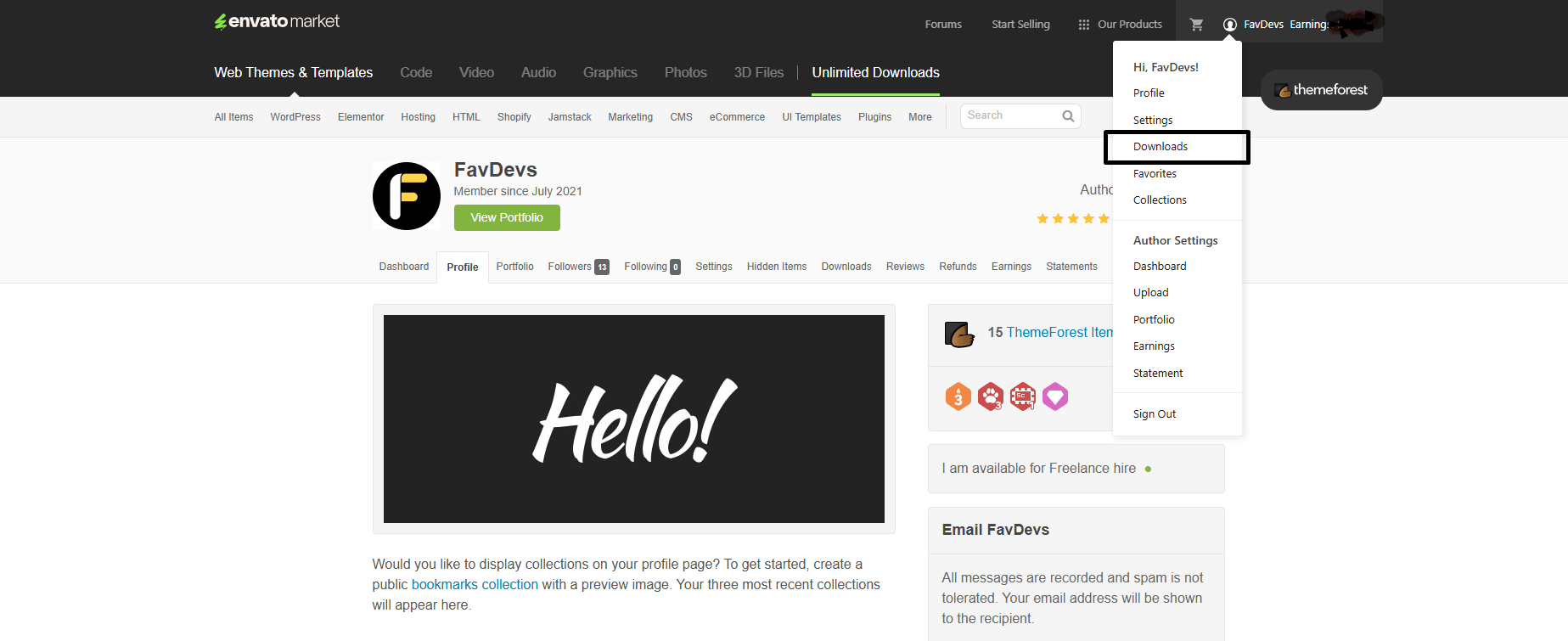Open the Refunds tab
The image size is (1568, 641).
coord(958,267)
